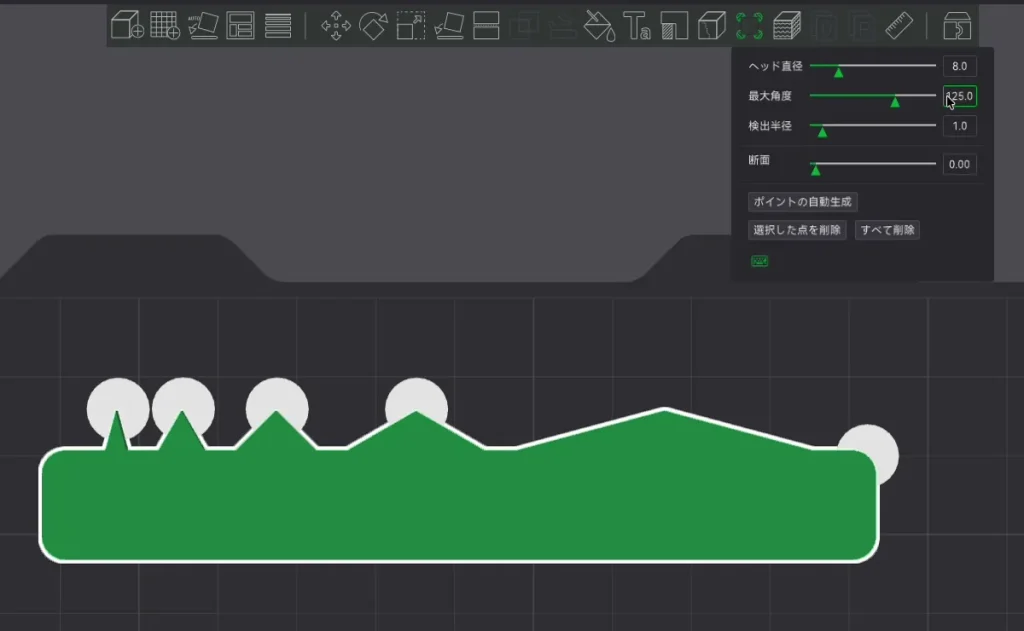Click the support painting icon beside the Text tool
Screen dimensions: 1024x631
coord(674,25)
